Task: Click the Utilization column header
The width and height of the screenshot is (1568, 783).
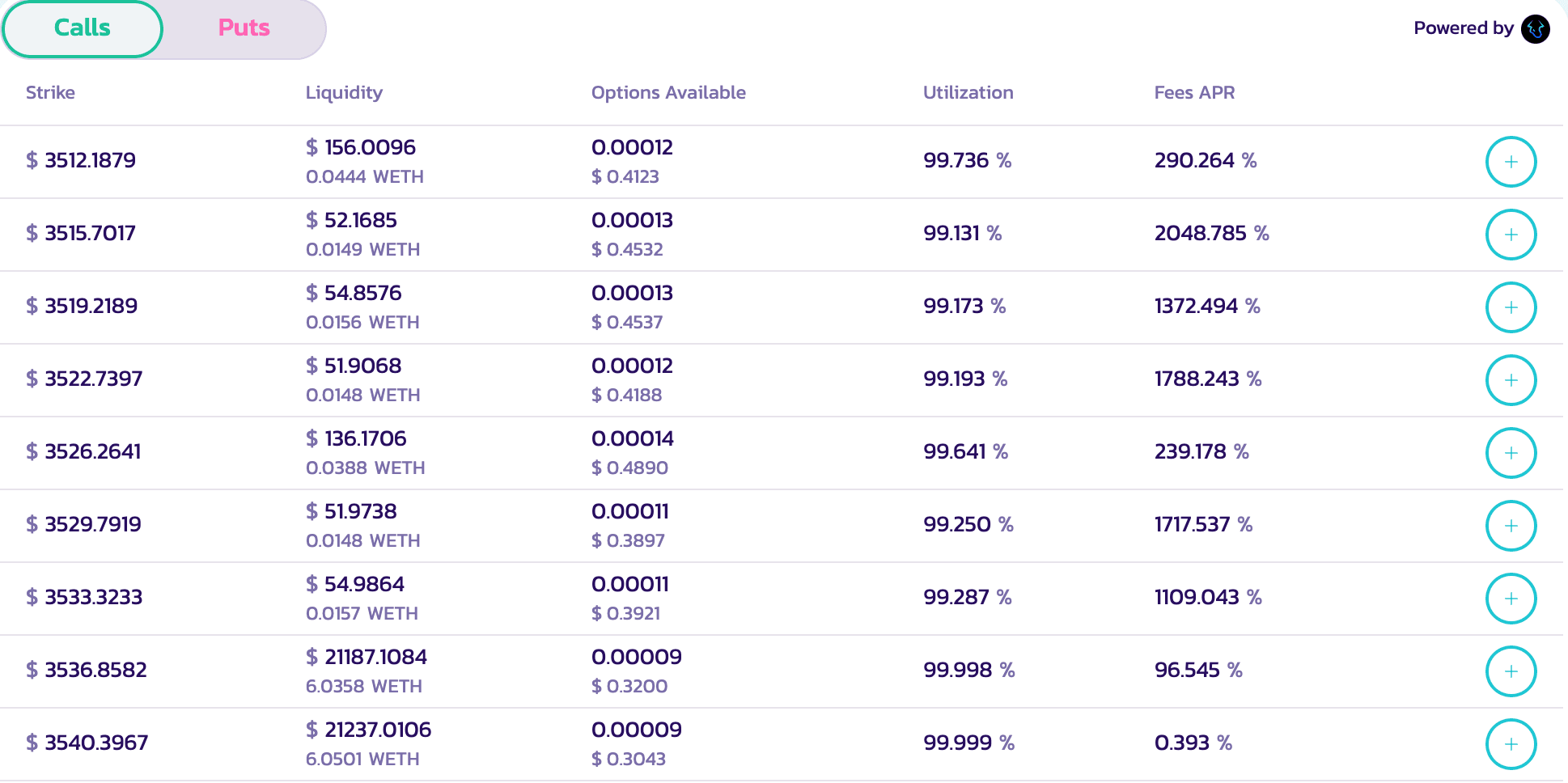Action: coord(968,93)
